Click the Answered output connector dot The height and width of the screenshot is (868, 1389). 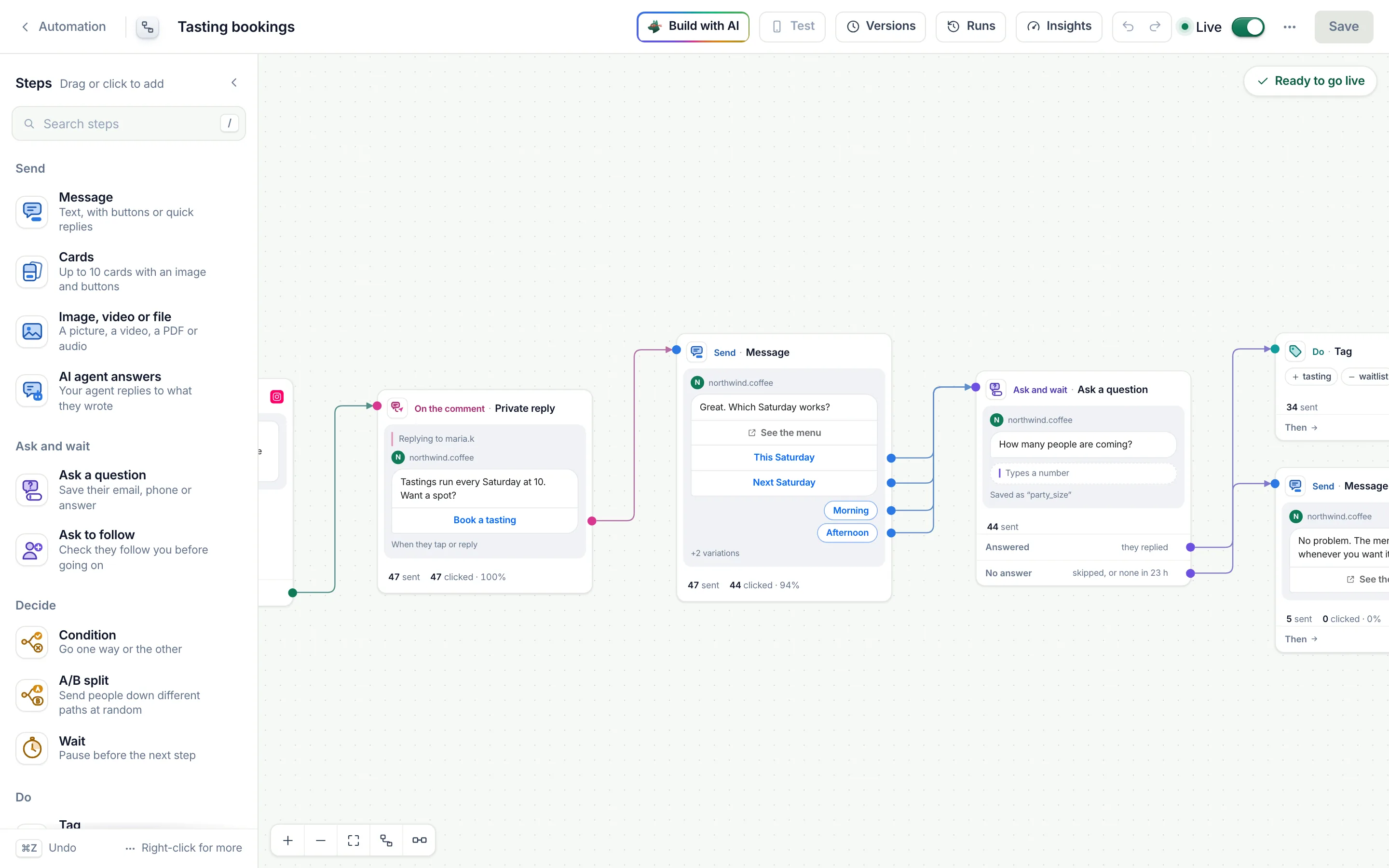click(x=1190, y=548)
